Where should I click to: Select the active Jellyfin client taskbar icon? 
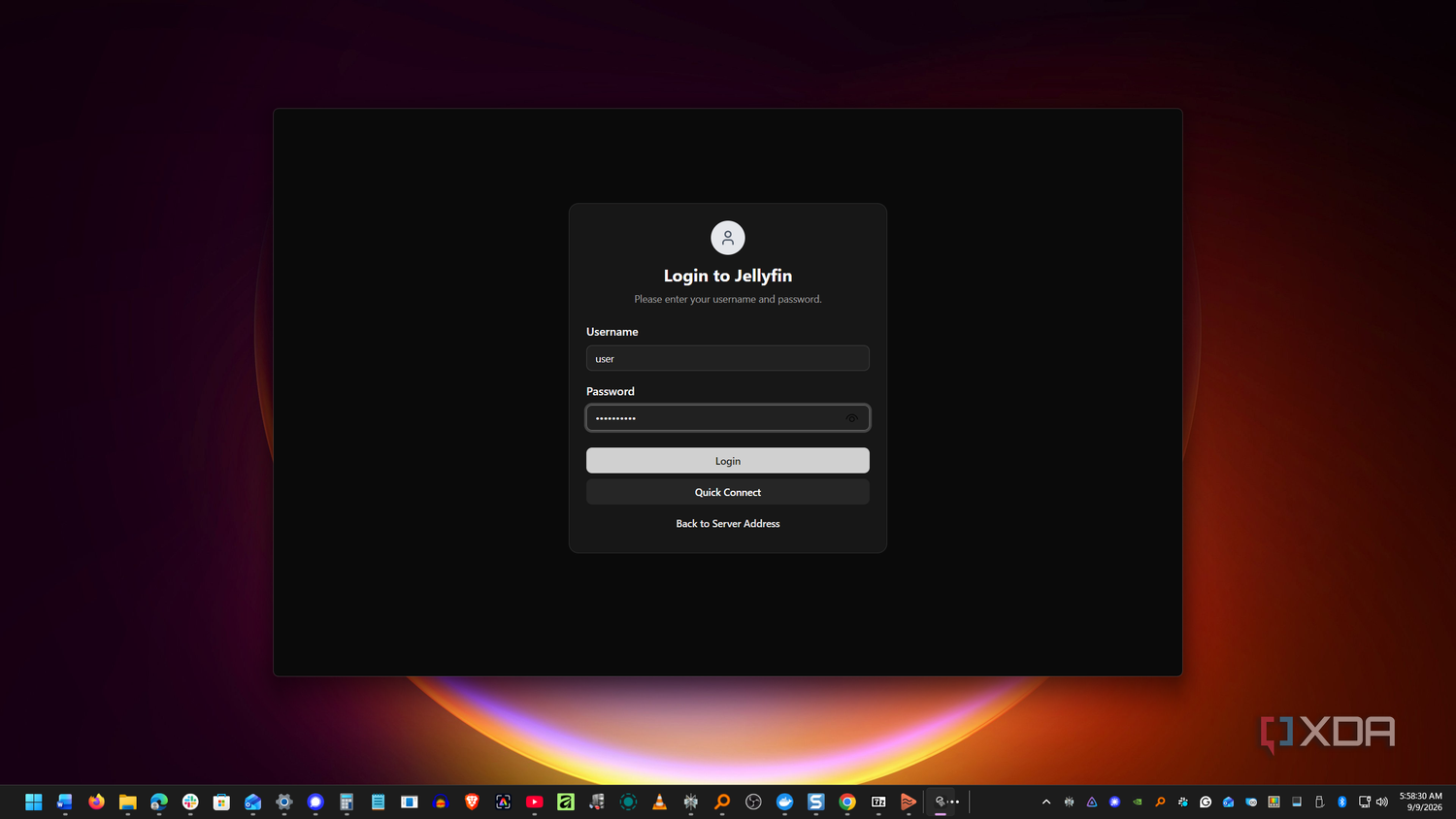941,802
